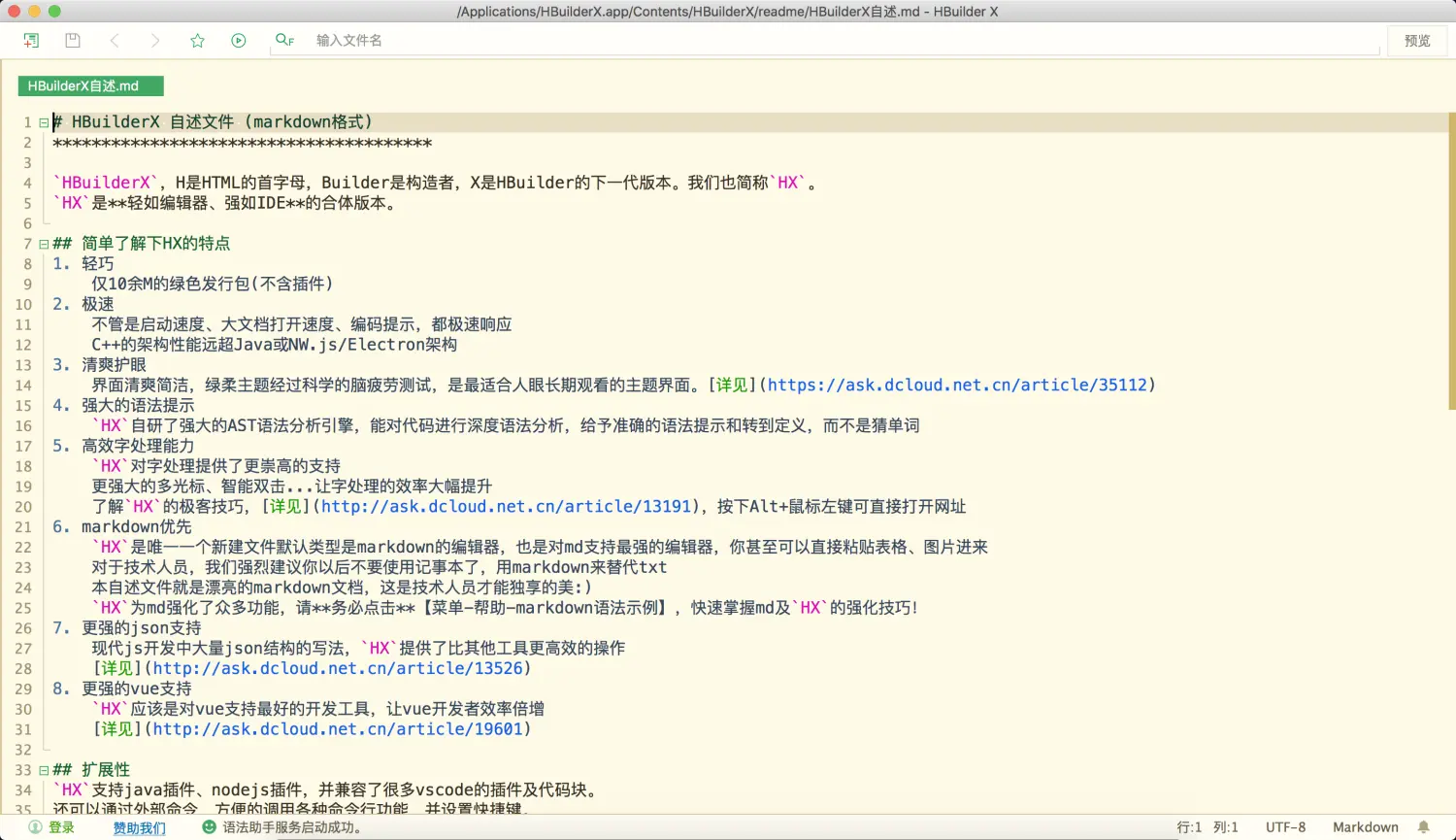Click the markdown优先 list item text

click(137, 527)
